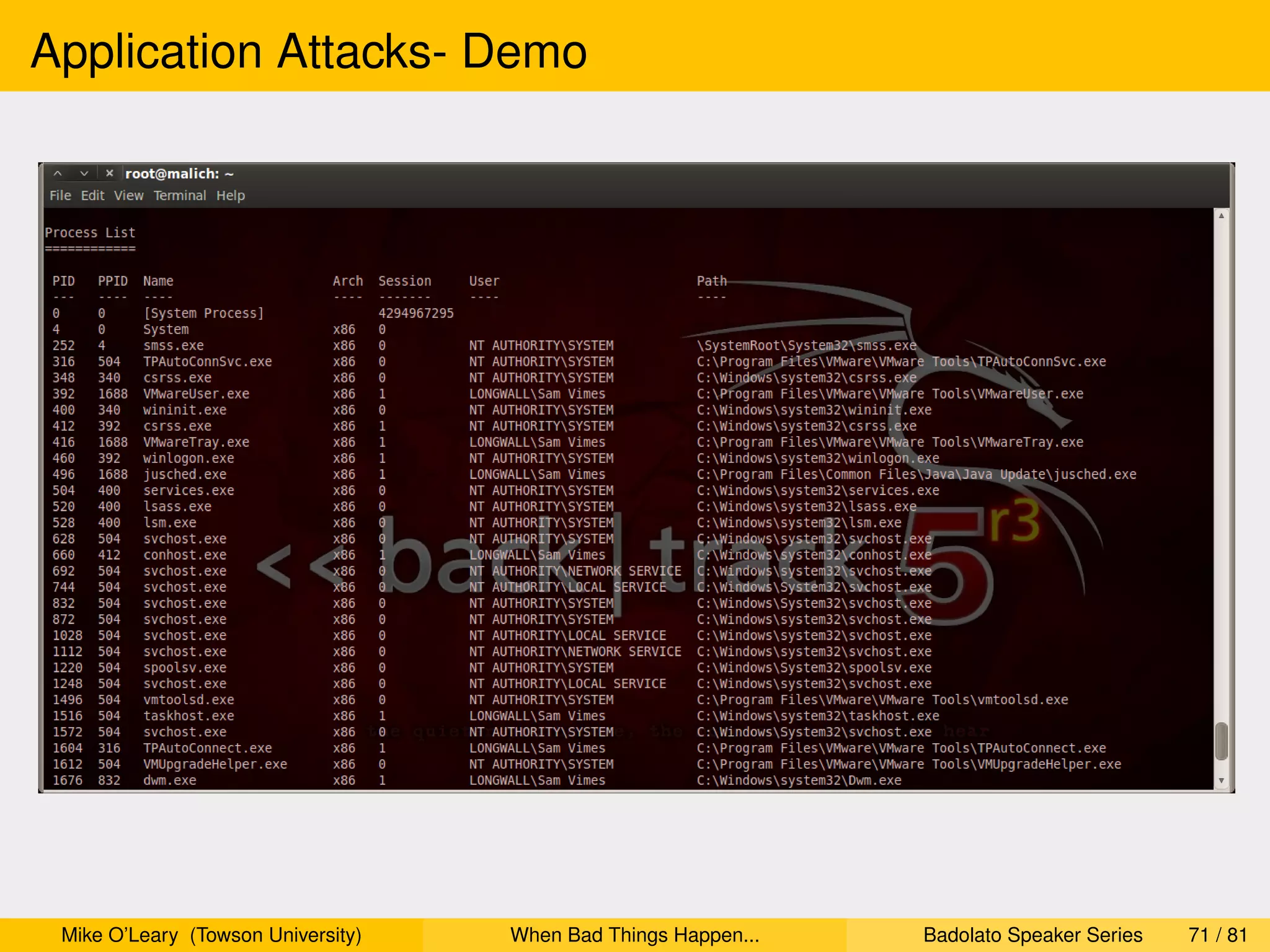This screenshot has height=952, width=1270.
Task: Click '[System Process]' in the list
Action: coord(203,314)
